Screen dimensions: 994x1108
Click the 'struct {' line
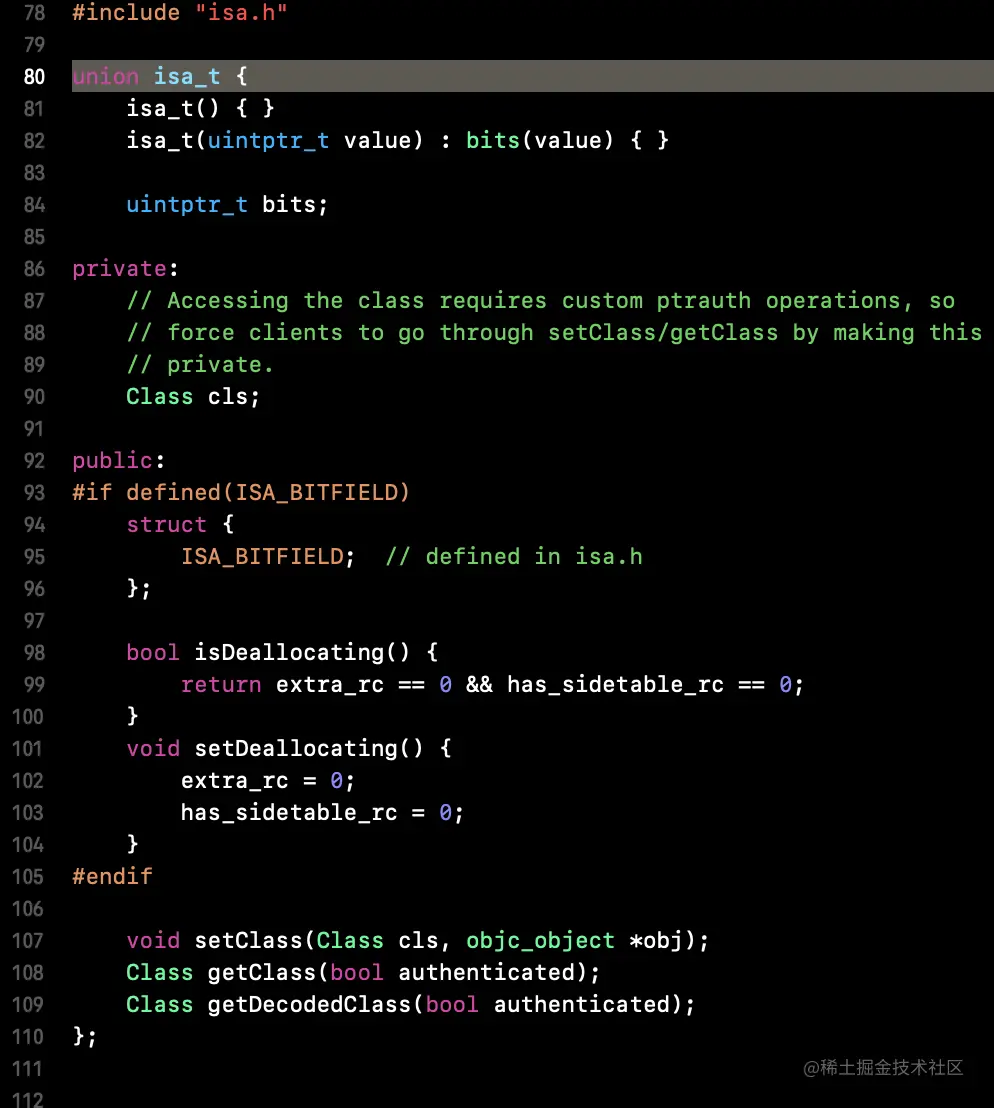[x=180, y=524]
